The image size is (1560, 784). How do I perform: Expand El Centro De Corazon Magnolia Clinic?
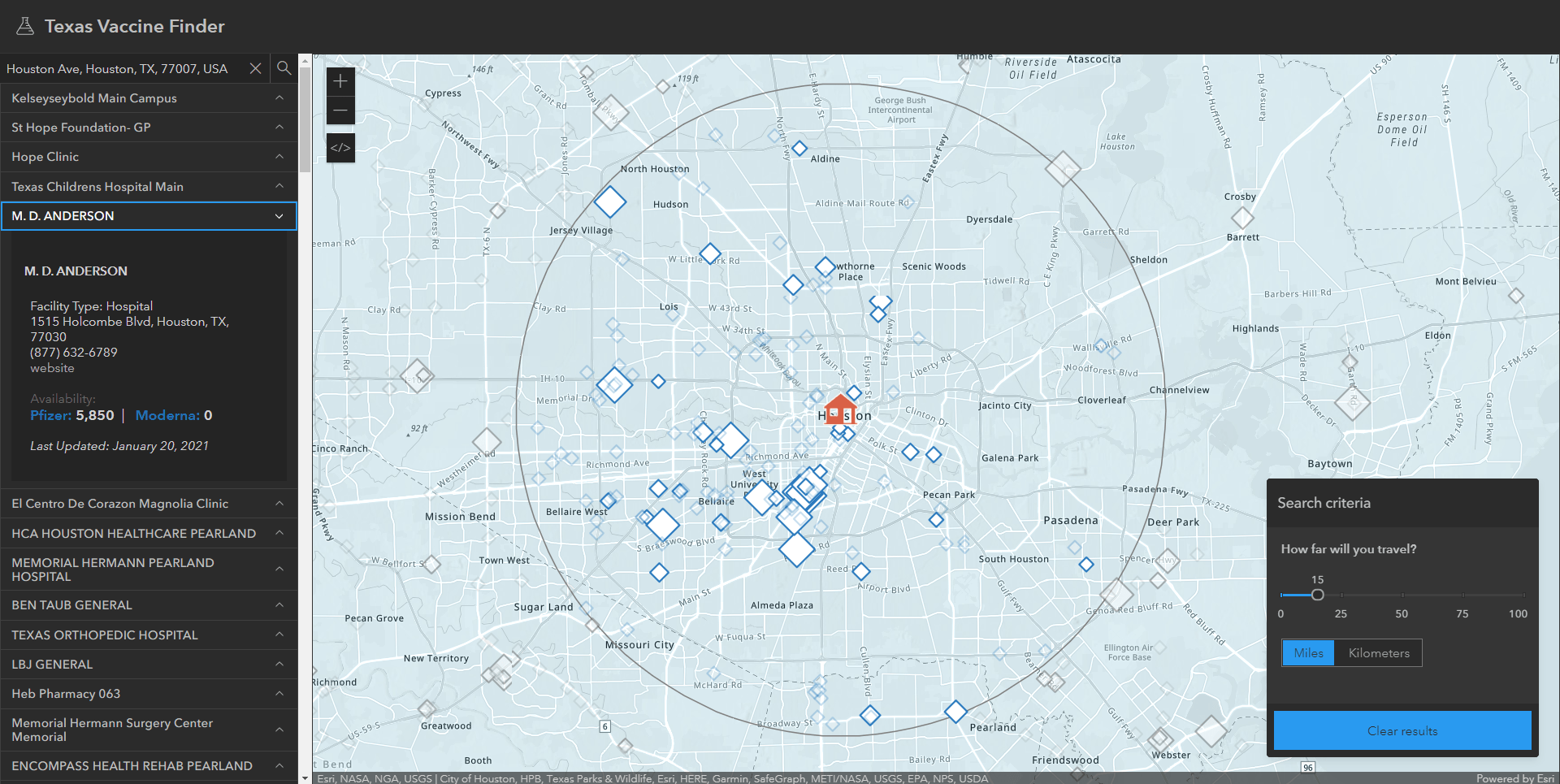(149, 504)
